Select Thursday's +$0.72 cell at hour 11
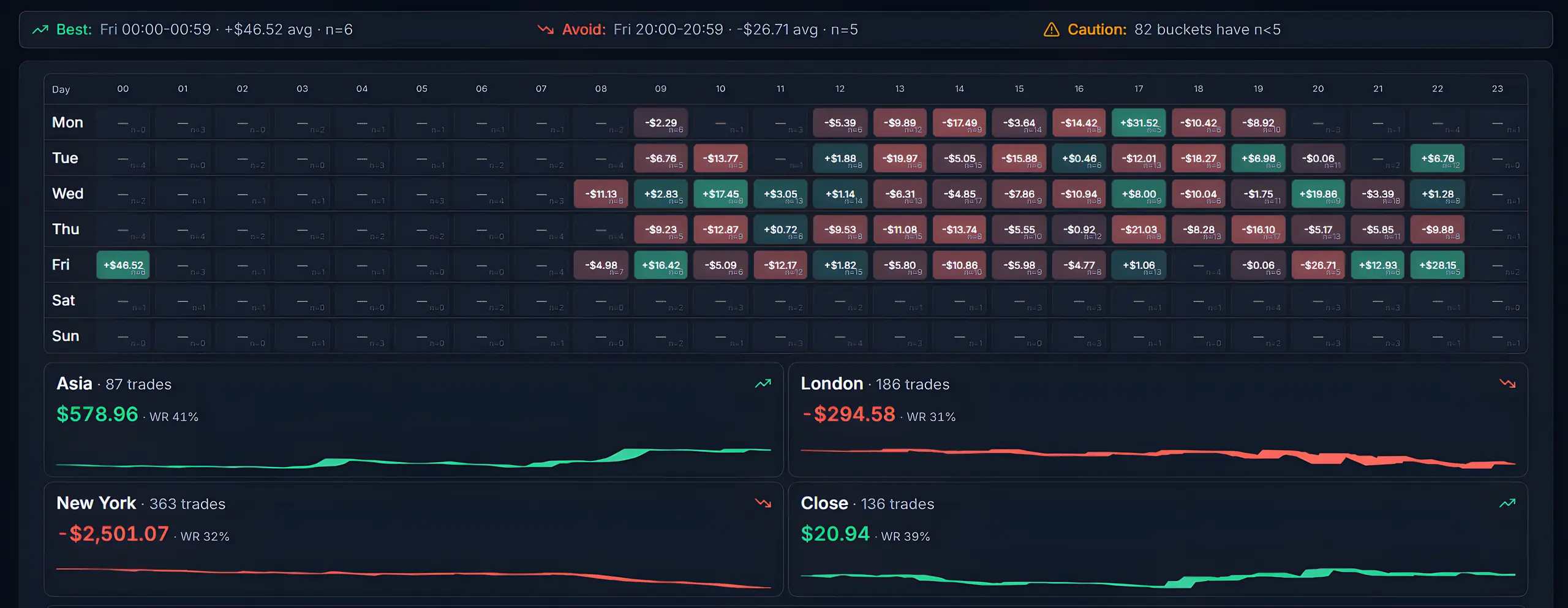Image resolution: width=1568 pixels, height=608 pixels. tap(780, 229)
